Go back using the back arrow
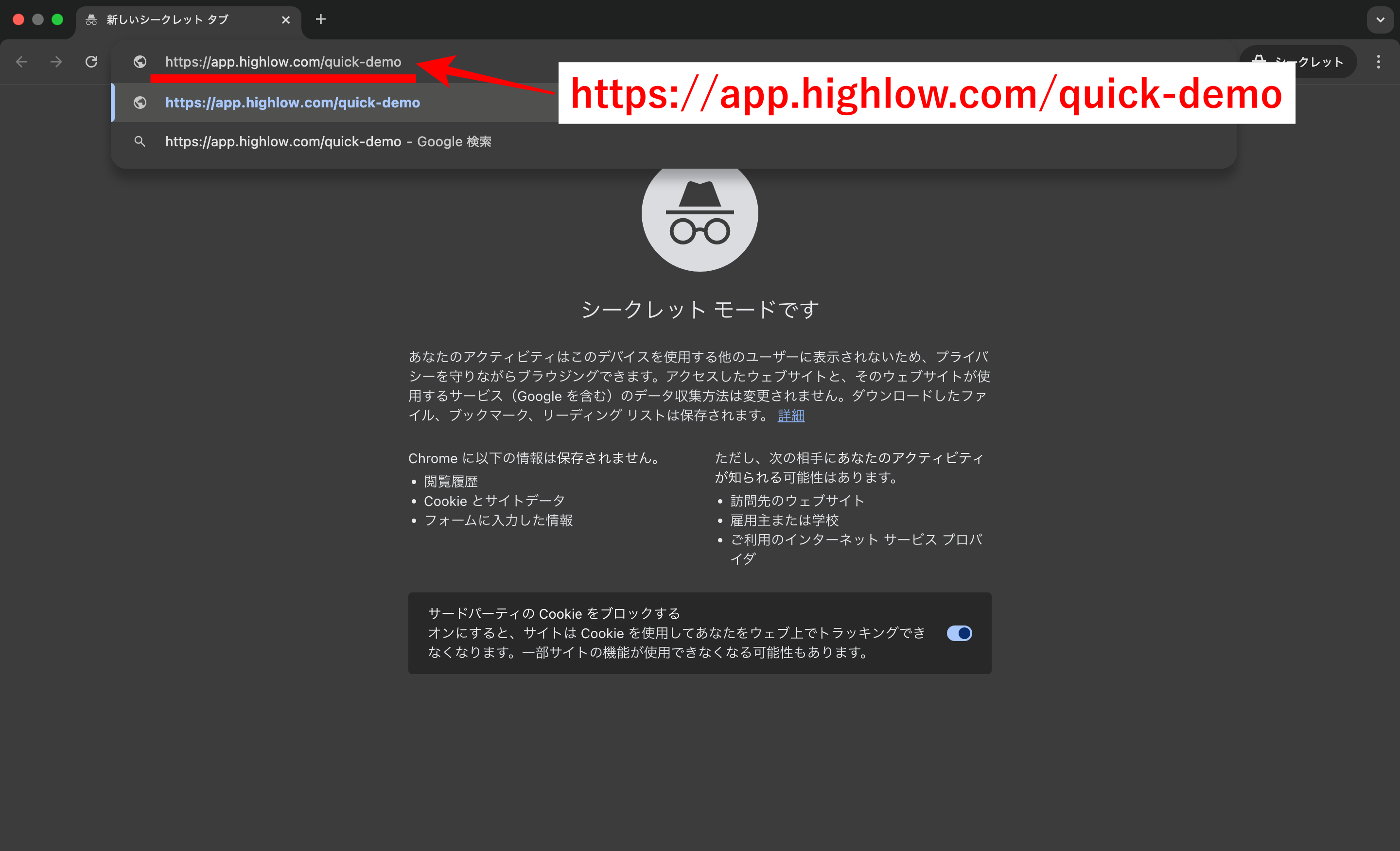This screenshot has height=851, width=1400. pos(21,61)
